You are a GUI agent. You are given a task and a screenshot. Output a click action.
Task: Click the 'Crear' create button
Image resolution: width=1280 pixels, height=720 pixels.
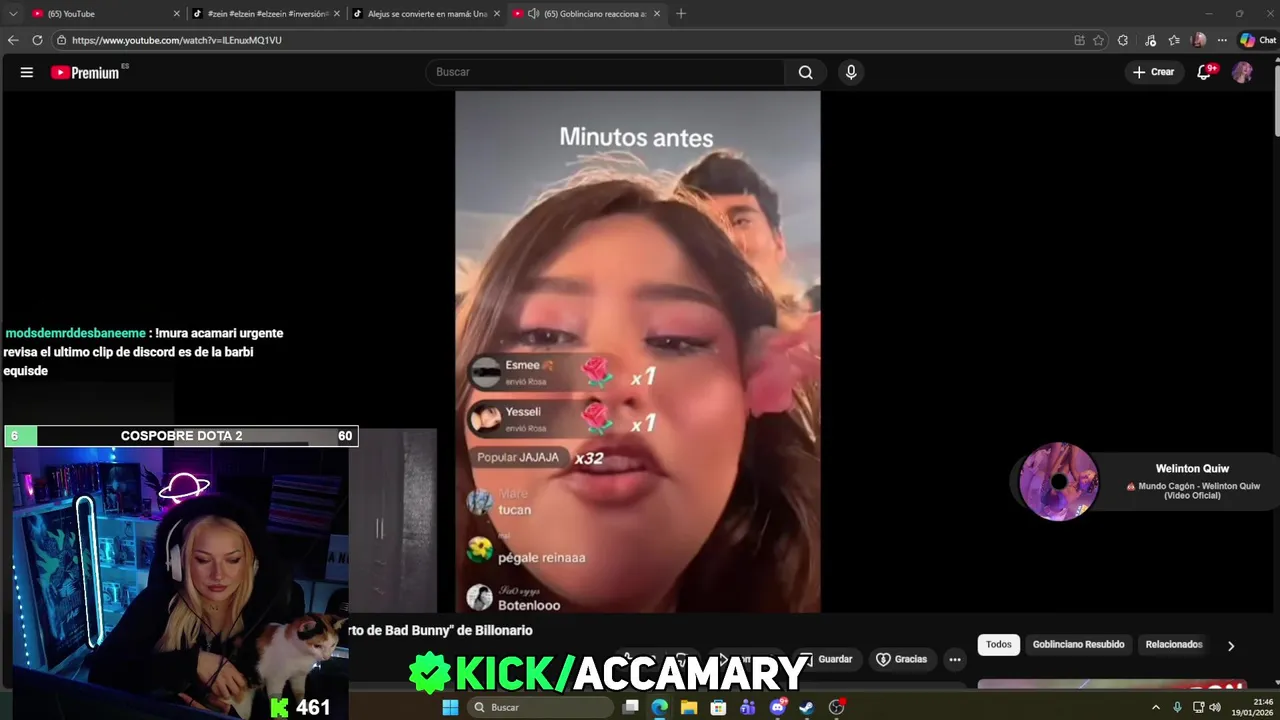(x=1153, y=72)
